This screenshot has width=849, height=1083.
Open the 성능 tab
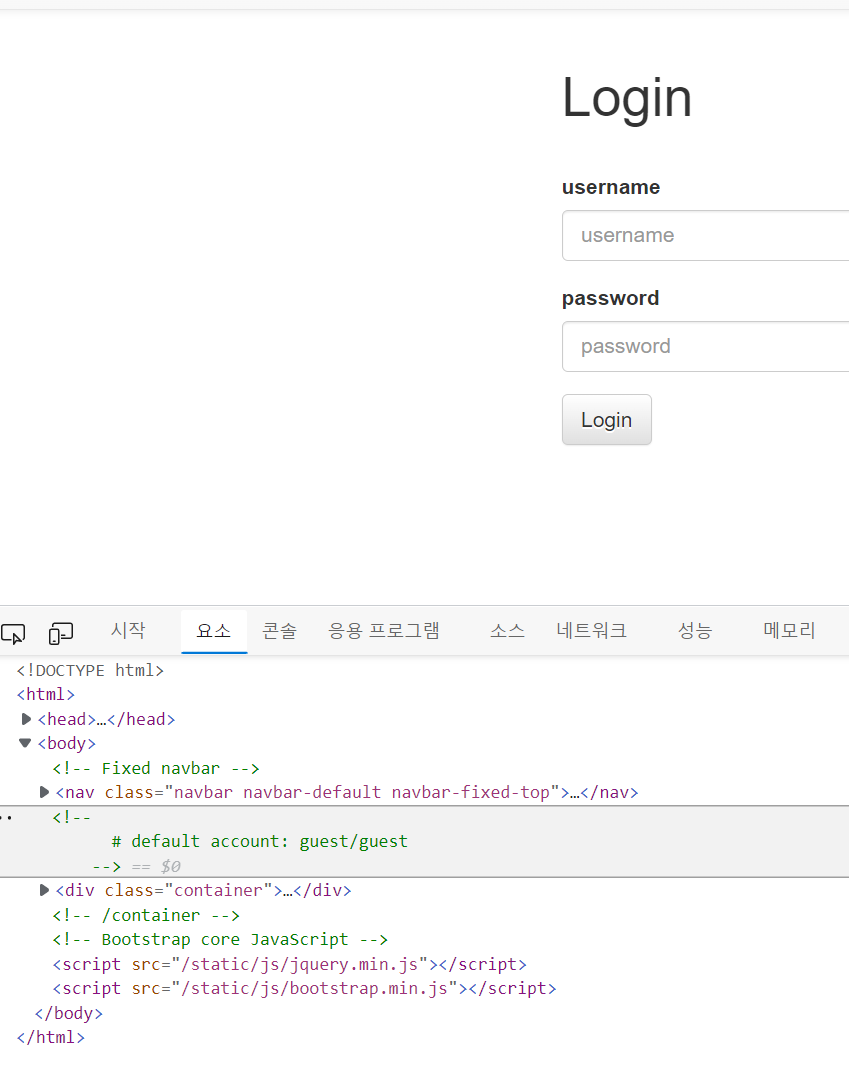[x=694, y=631]
